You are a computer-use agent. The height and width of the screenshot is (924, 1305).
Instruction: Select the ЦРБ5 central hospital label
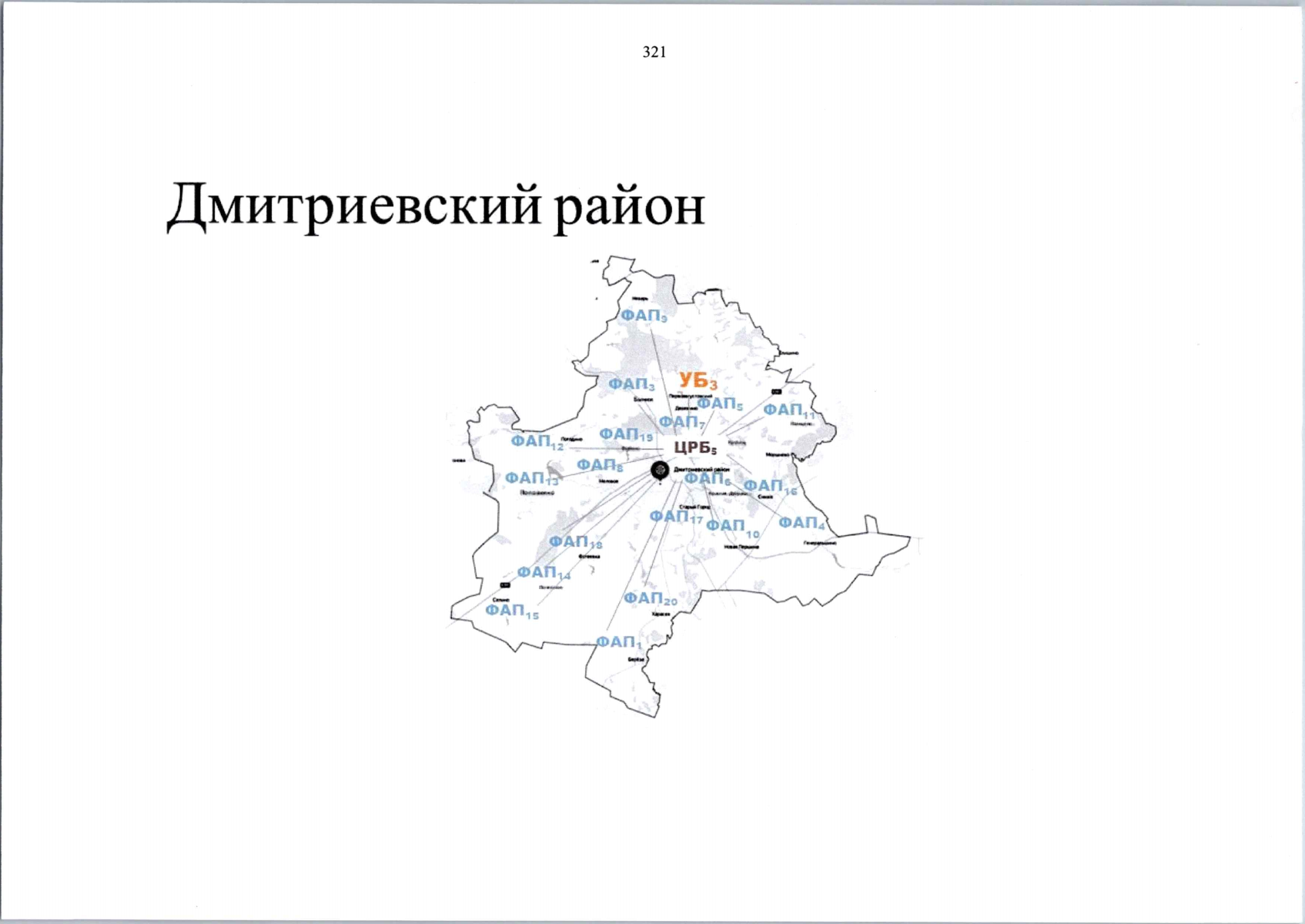pos(695,447)
